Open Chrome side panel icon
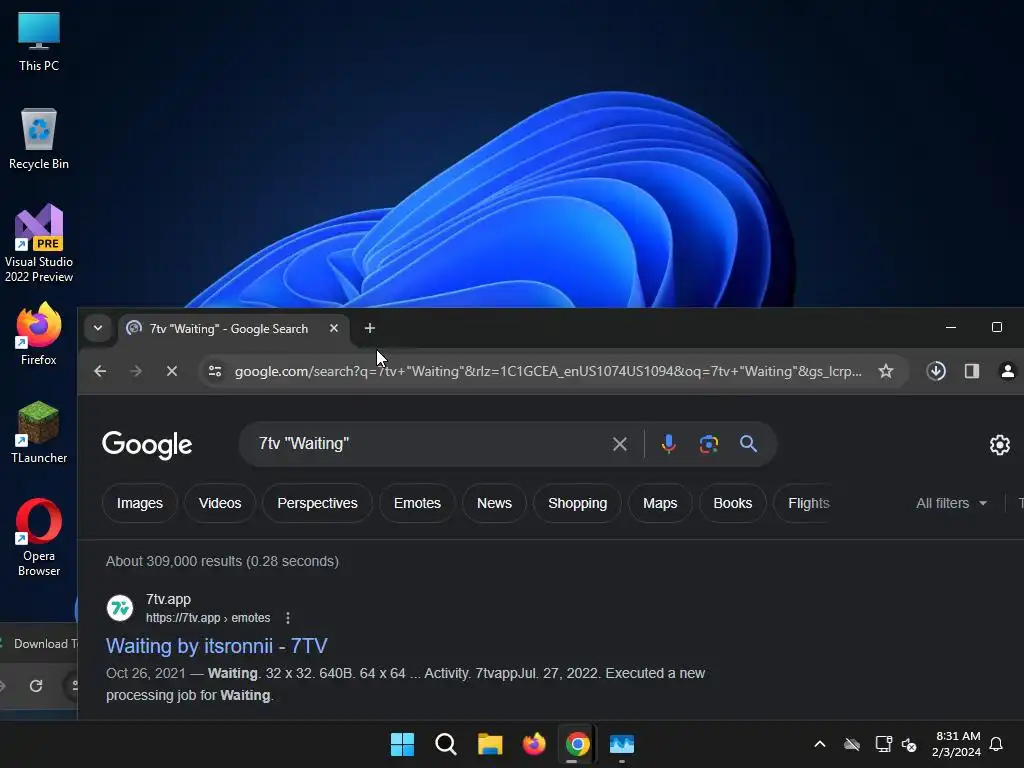 click(972, 371)
